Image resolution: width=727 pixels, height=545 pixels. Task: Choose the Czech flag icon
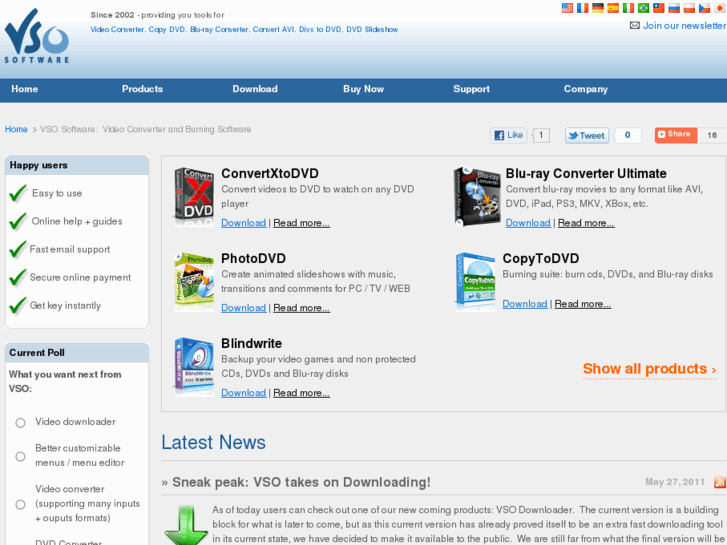click(705, 8)
